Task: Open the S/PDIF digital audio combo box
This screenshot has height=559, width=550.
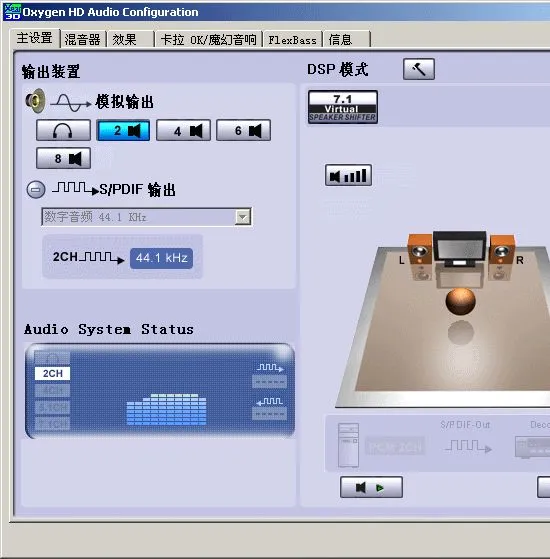Action: (x=147, y=217)
